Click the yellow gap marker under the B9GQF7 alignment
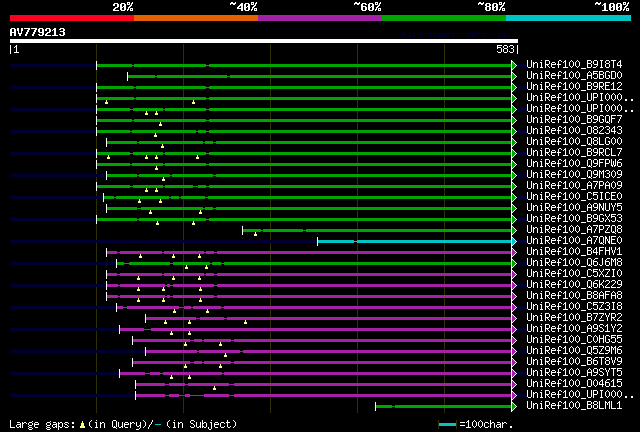 [x=160, y=124]
